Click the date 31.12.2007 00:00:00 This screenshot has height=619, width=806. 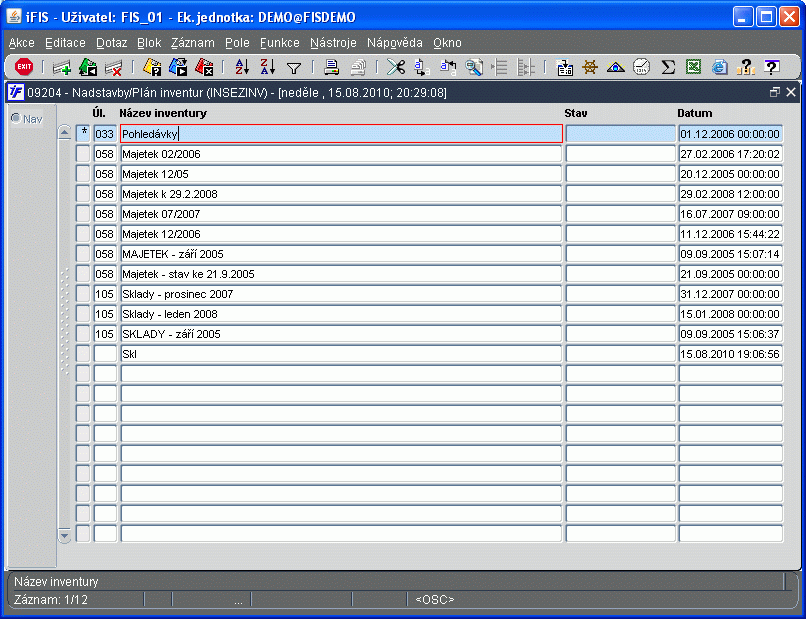point(730,294)
